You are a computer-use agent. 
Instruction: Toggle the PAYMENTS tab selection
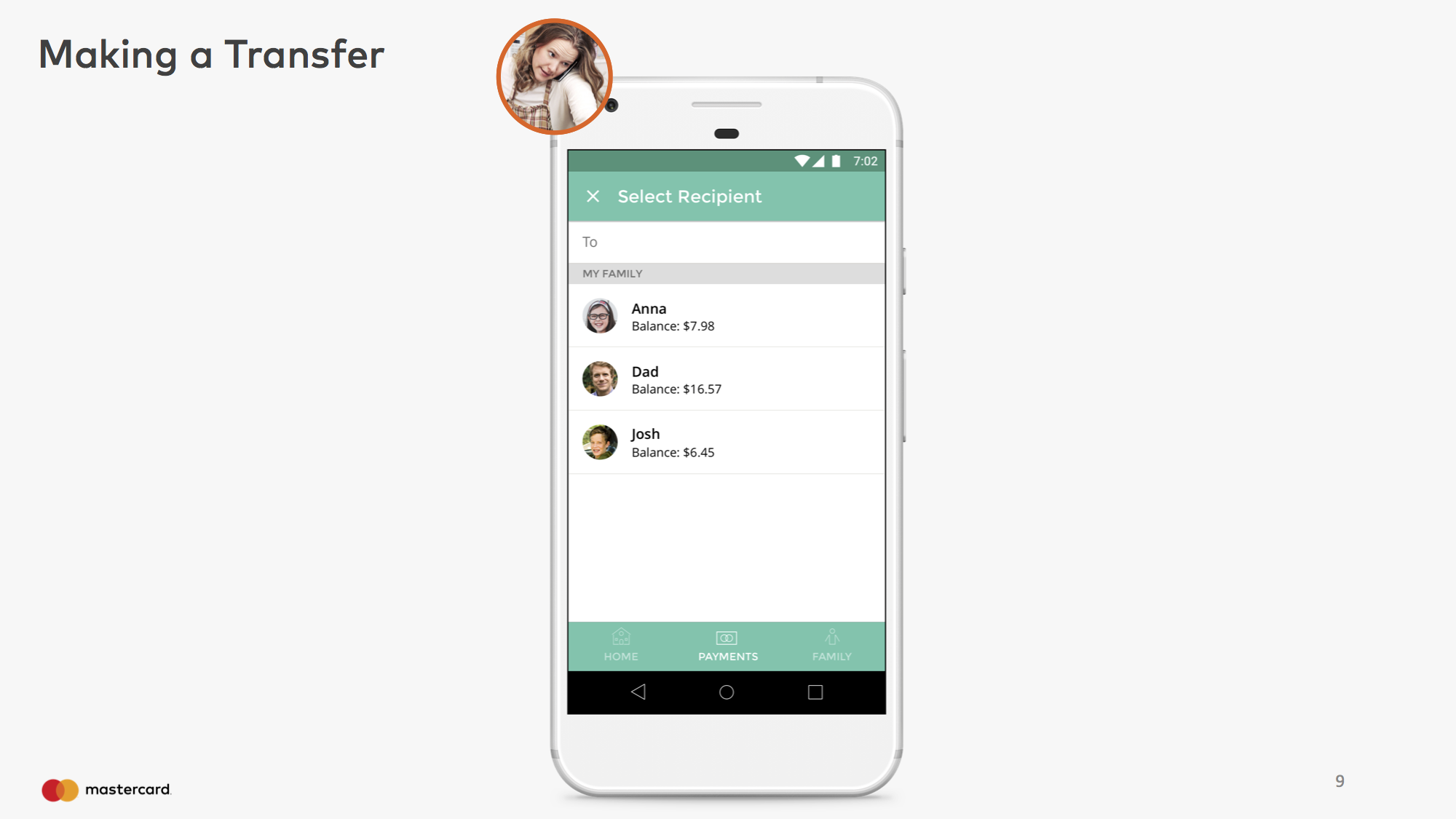pos(726,645)
